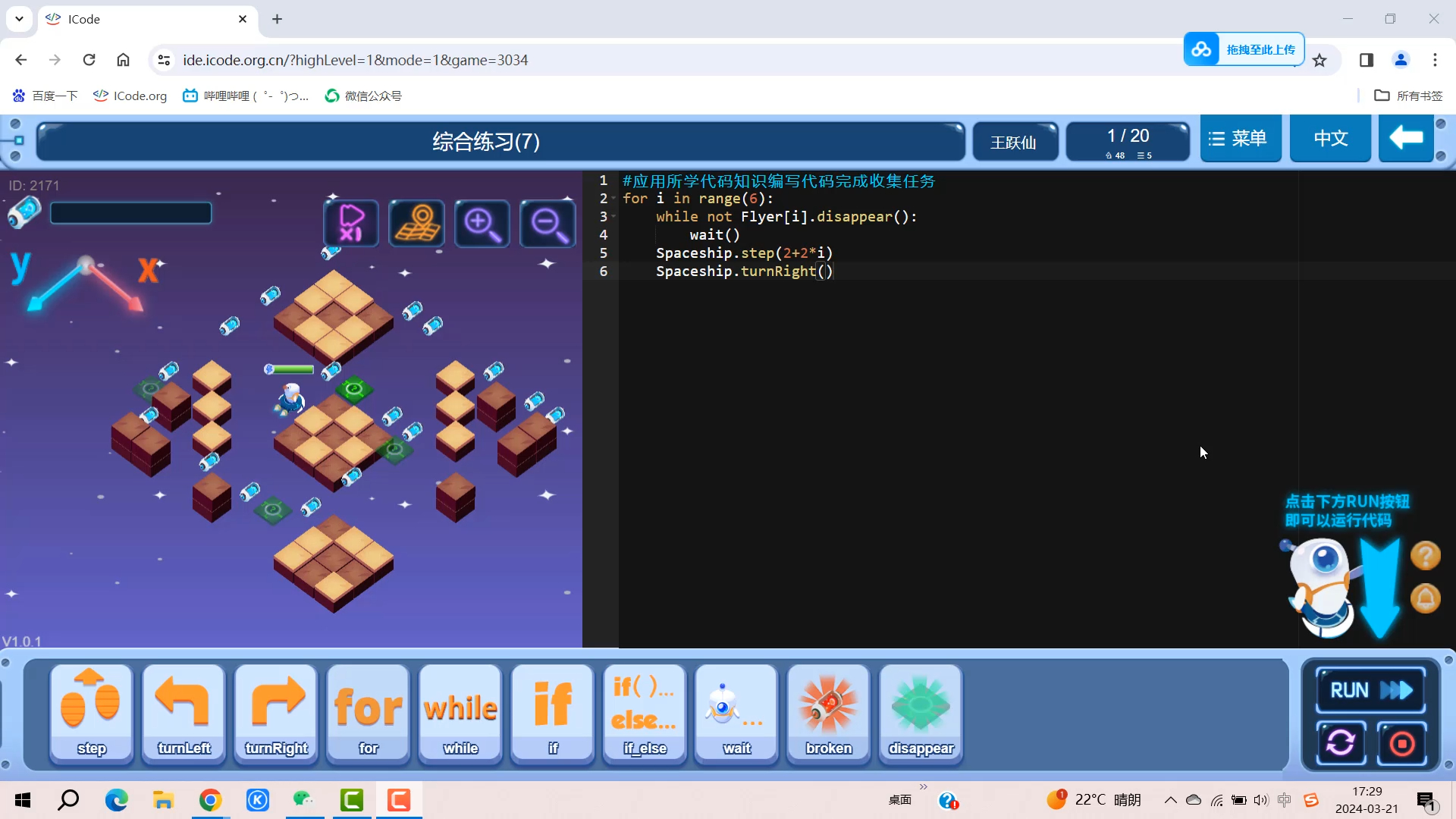The width and height of the screenshot is (1456, 819).
Task: Click the map location view icon
Action: [x=416, y=224]
